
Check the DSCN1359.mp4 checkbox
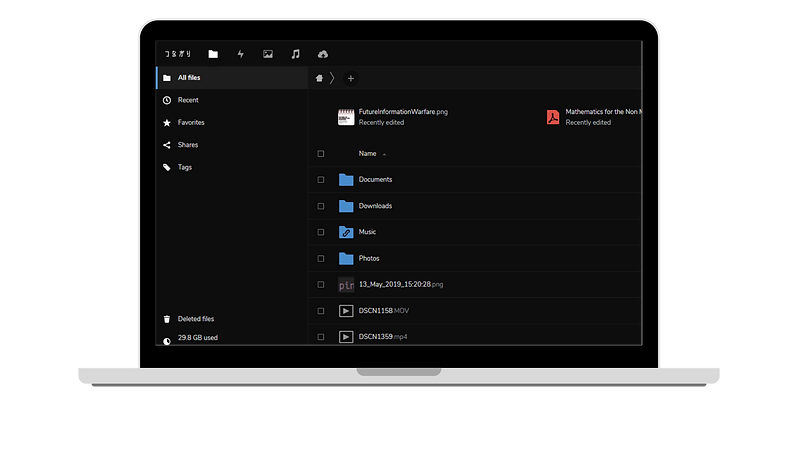click(x=321, y=337)
